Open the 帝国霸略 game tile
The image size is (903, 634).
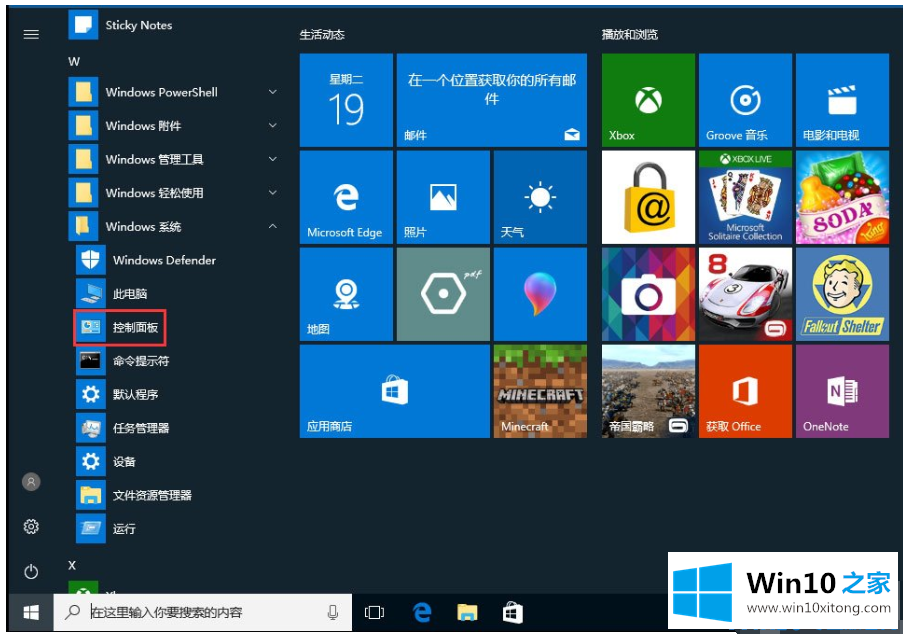pos(648,392)
